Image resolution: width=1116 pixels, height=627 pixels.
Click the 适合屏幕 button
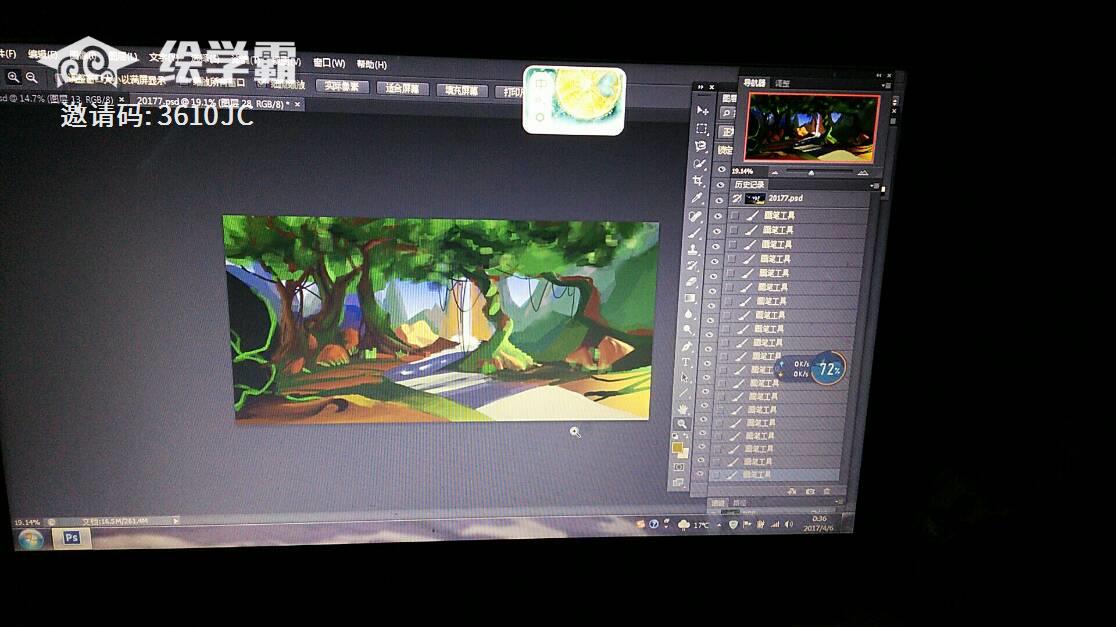pyautogui.click(x=402, y=88)
